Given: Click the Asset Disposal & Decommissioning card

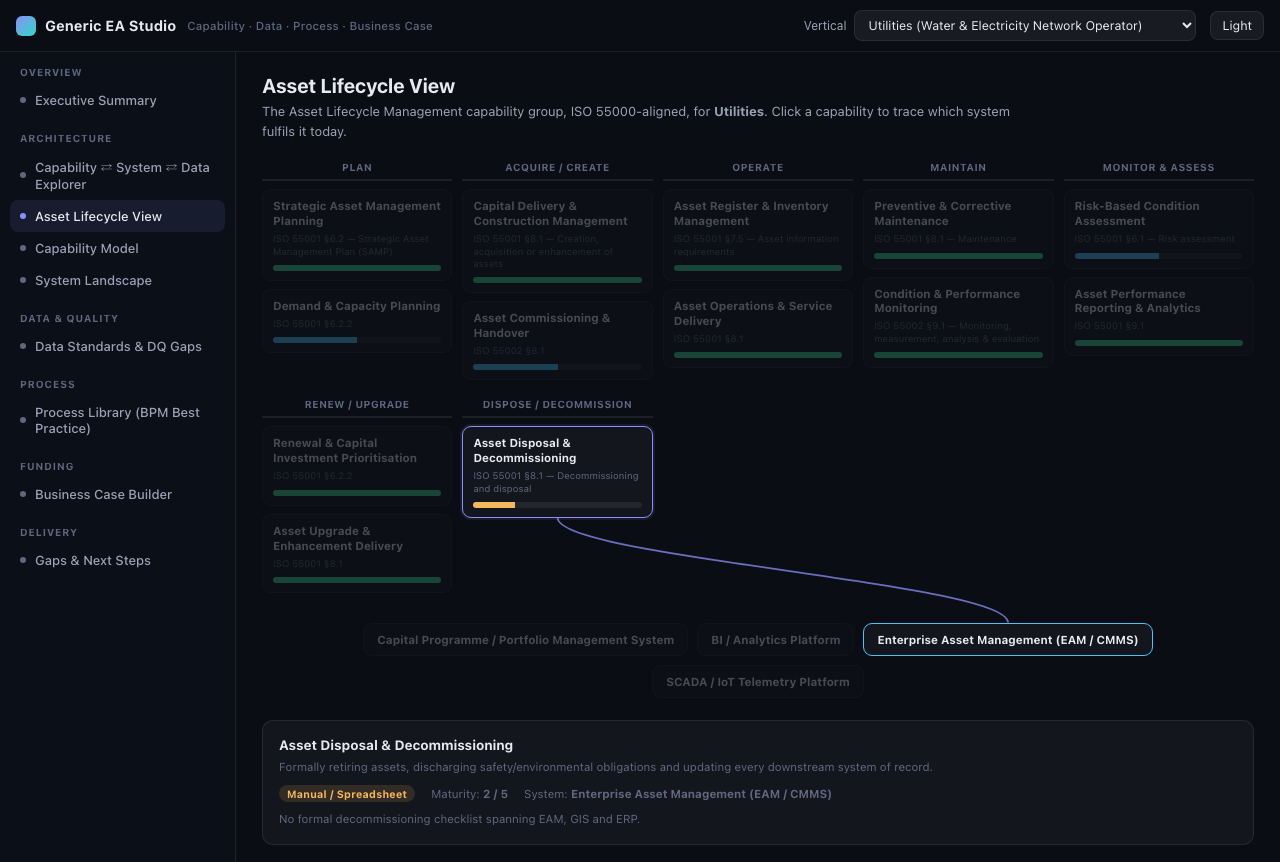Looking at the screenshot, I should pos(557,472).
